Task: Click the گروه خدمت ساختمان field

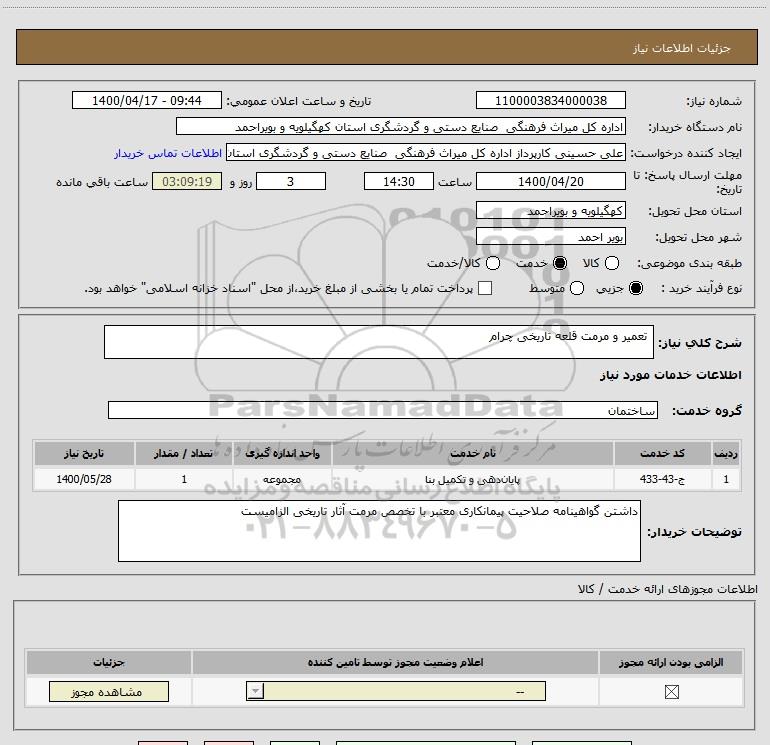Action: (x=383, y=411)
